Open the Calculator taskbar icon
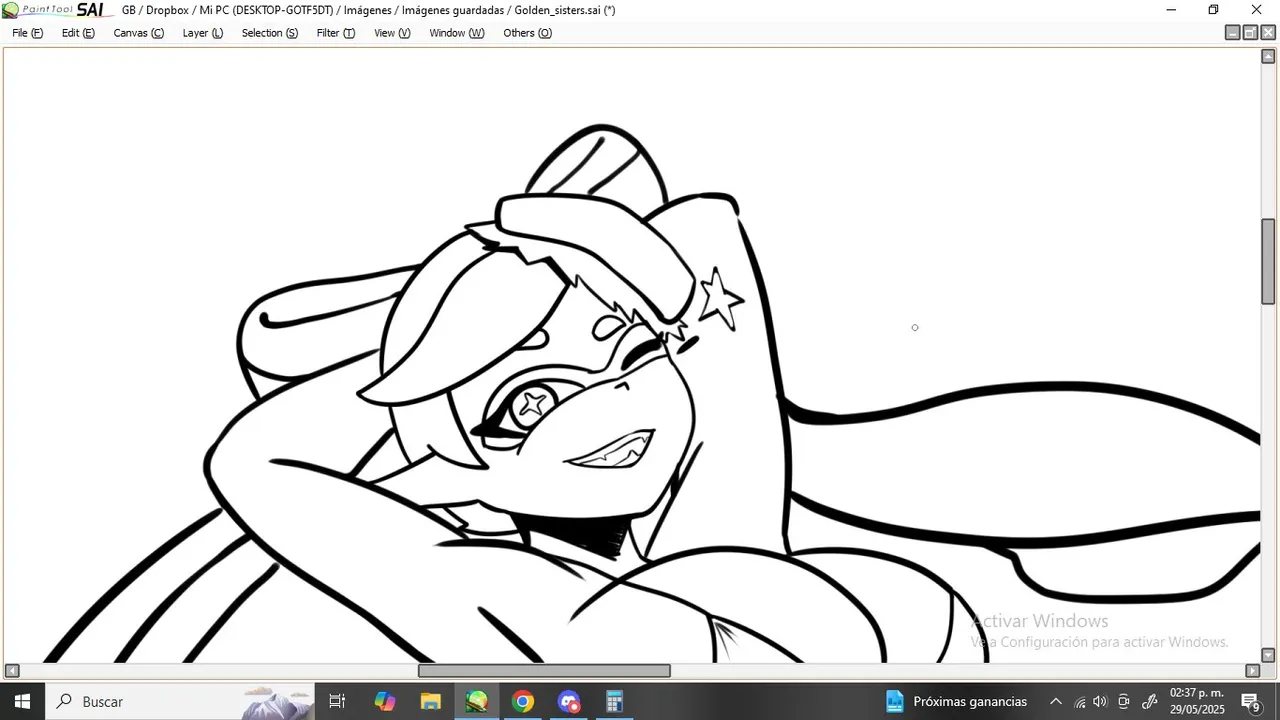Screen dimensions: 1280x720 click(614, 701)
